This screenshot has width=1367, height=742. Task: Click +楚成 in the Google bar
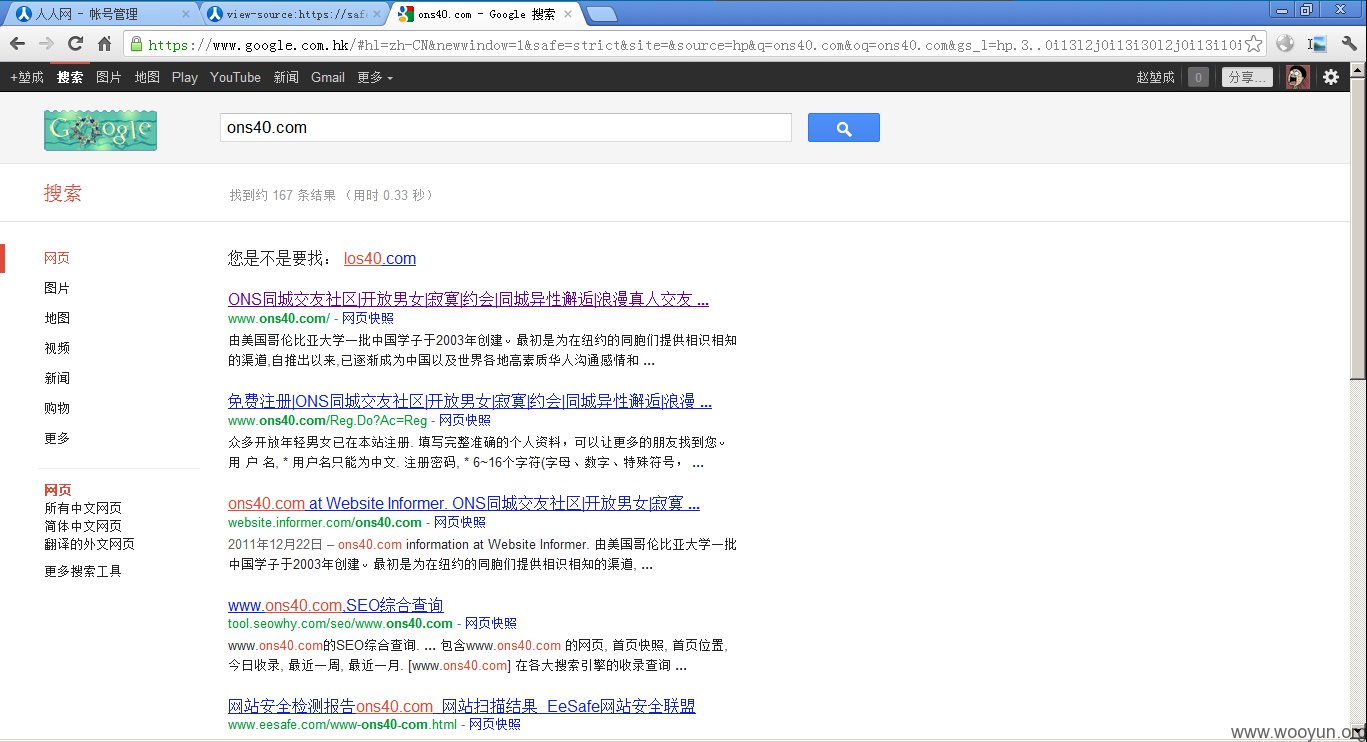click(27, 77)
